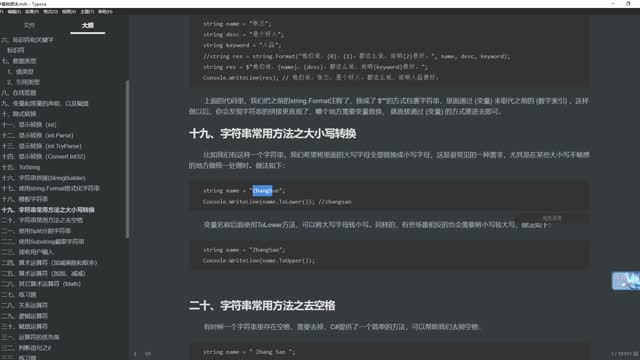Go to 三十、赋值运算符 outline entry

click(25, 327)
